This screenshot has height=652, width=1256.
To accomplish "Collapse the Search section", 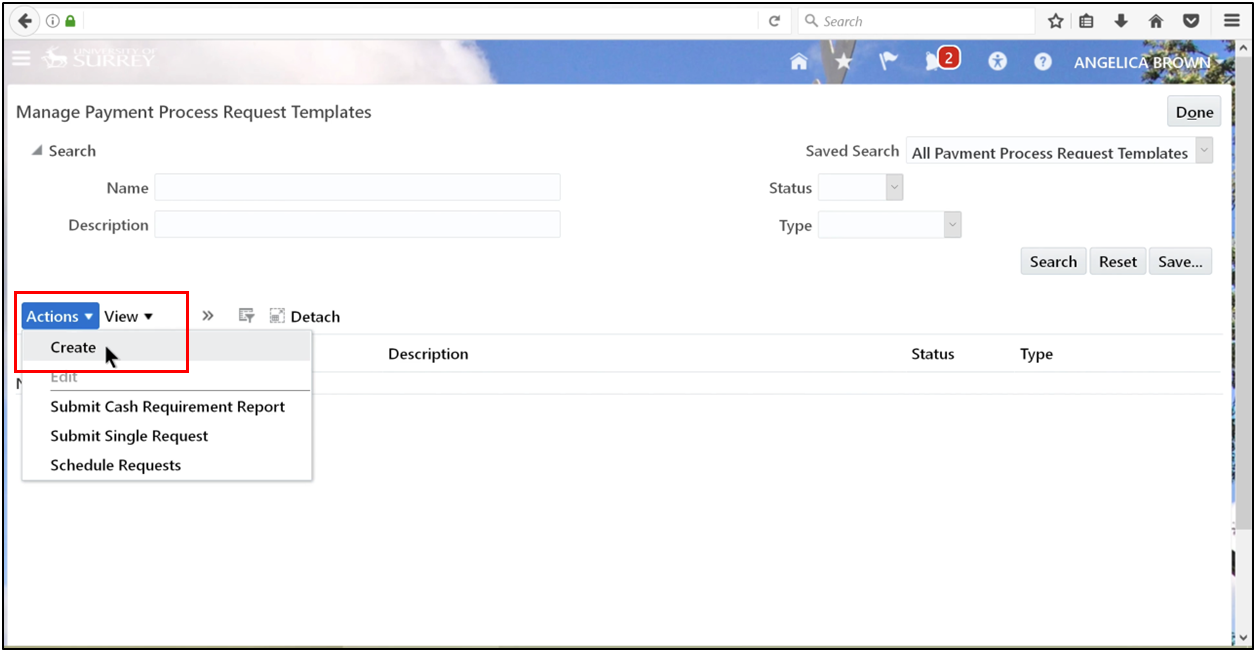I will (x=37, y=150).
